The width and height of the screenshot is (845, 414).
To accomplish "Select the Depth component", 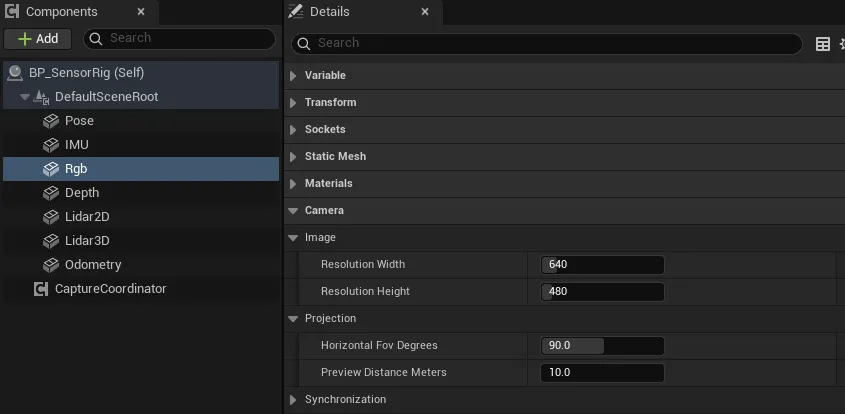I will [x=141, y=193].
